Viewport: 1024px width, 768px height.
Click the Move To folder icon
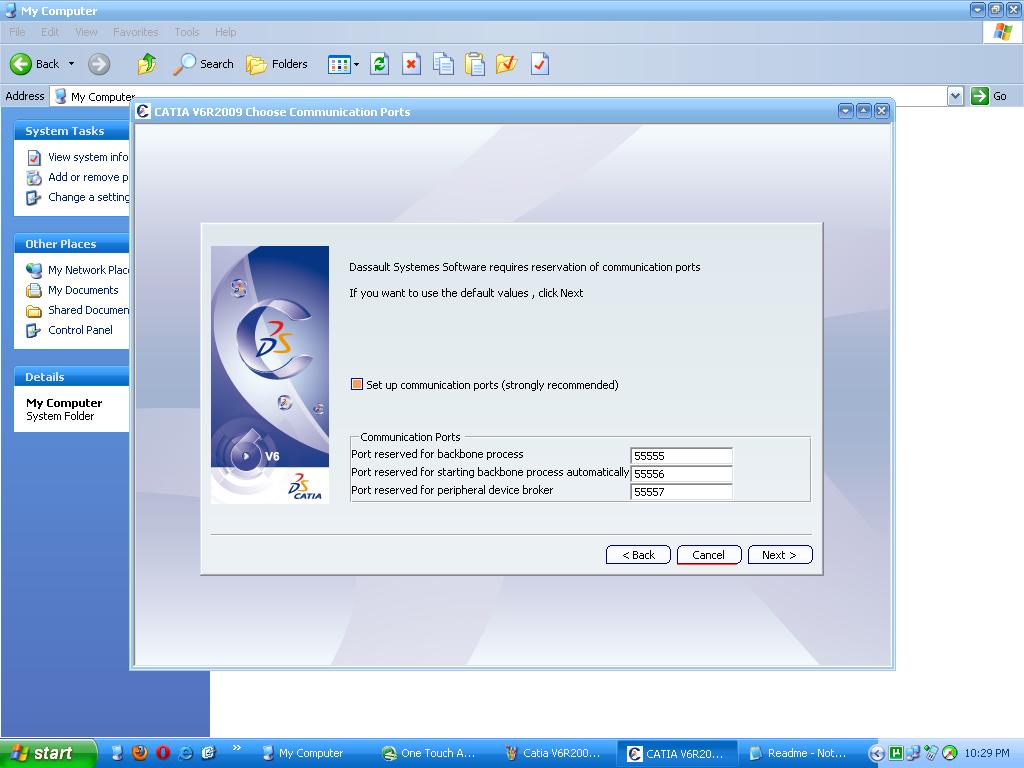tap(506, 64)
